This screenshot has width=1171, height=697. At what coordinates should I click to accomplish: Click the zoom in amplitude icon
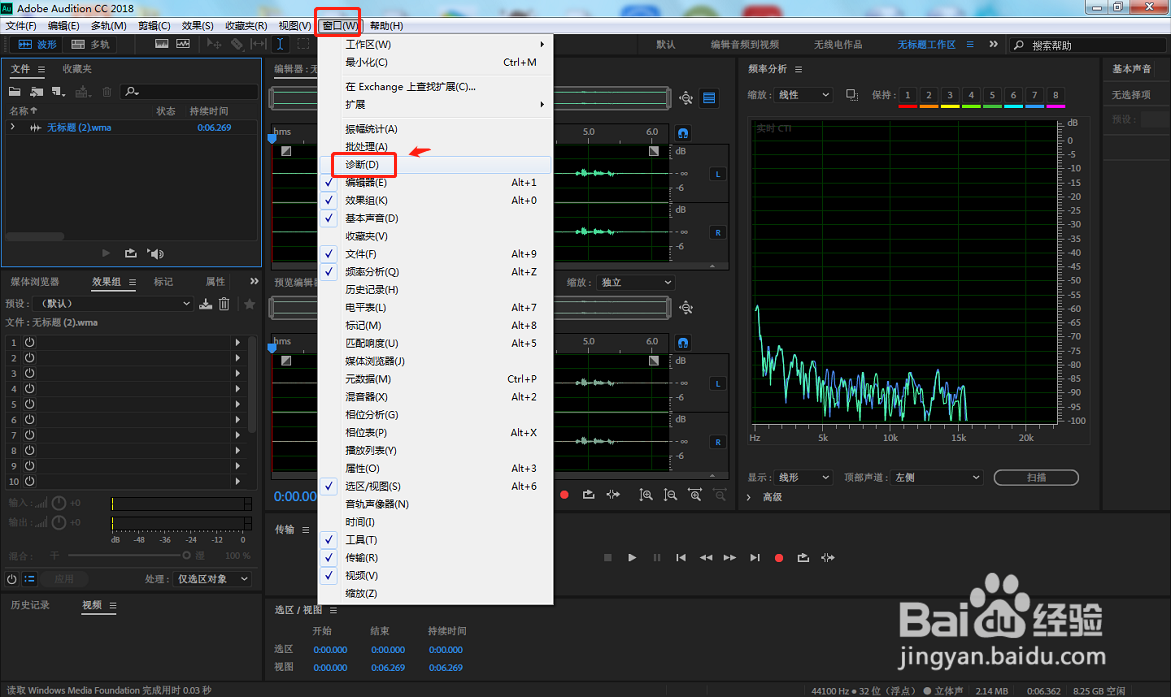point(646,495)
